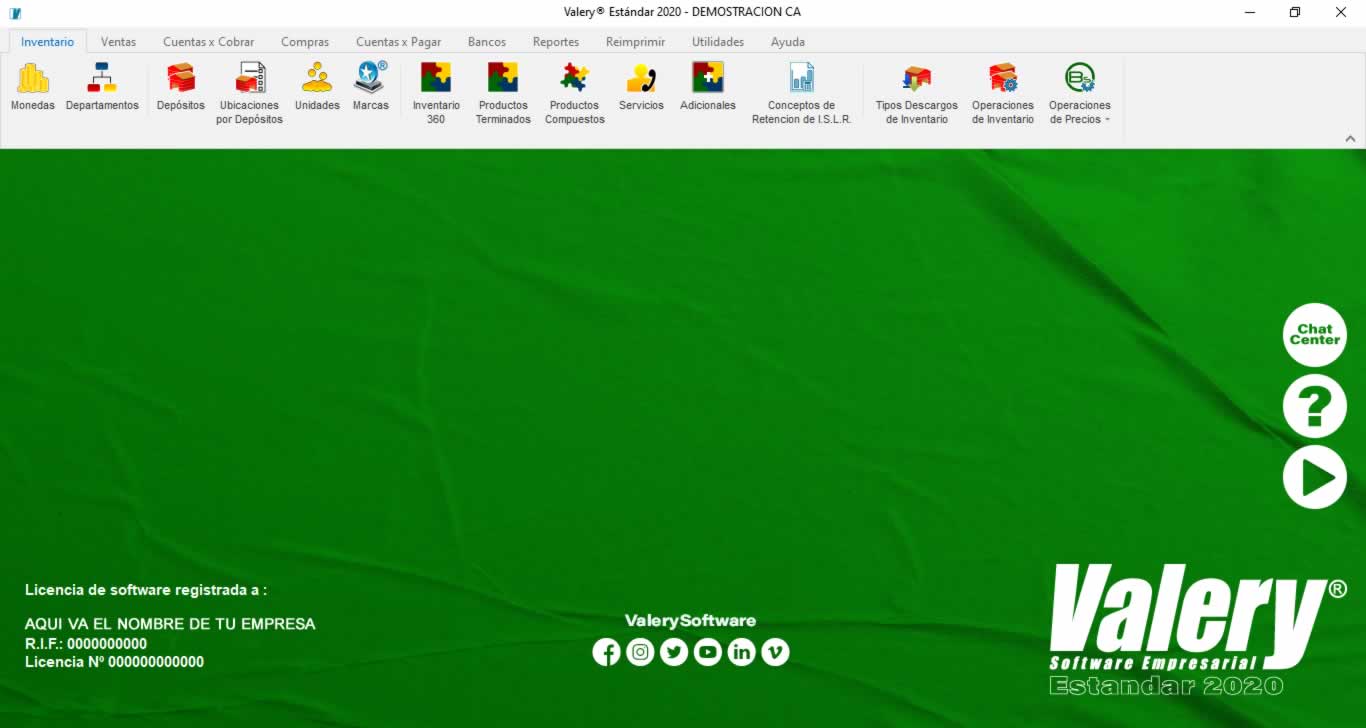Open the Reportes tab
Screen dimensions: 1366x728
[555, 42]
